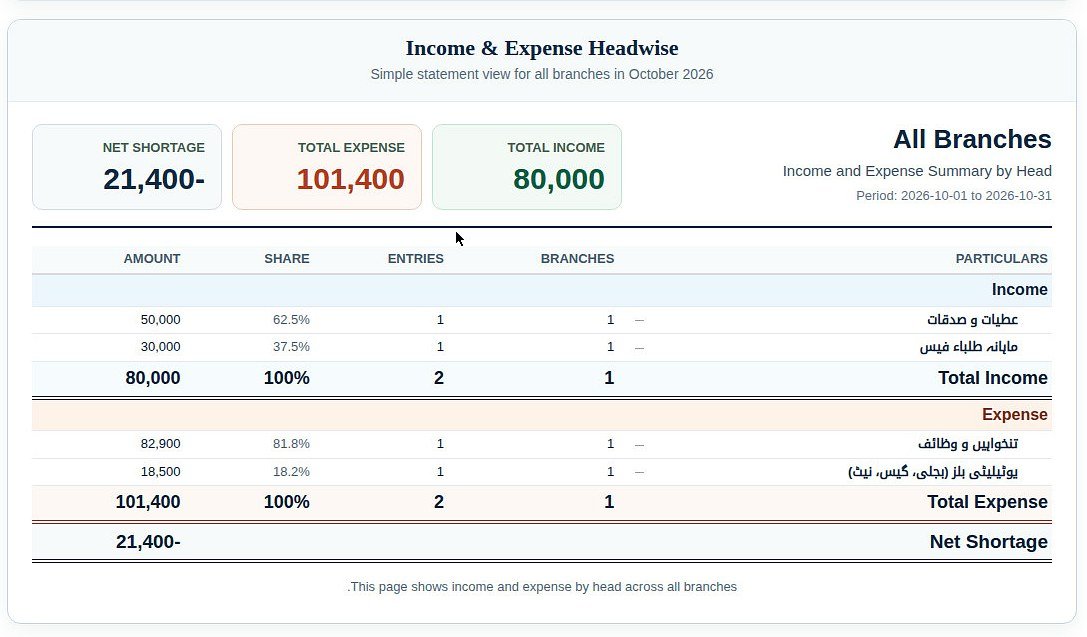Image resolution: width=1087 pixels, height=637 pixels.
Task: Click 100% in the Total Expense row
Action: tap(286, 502)
